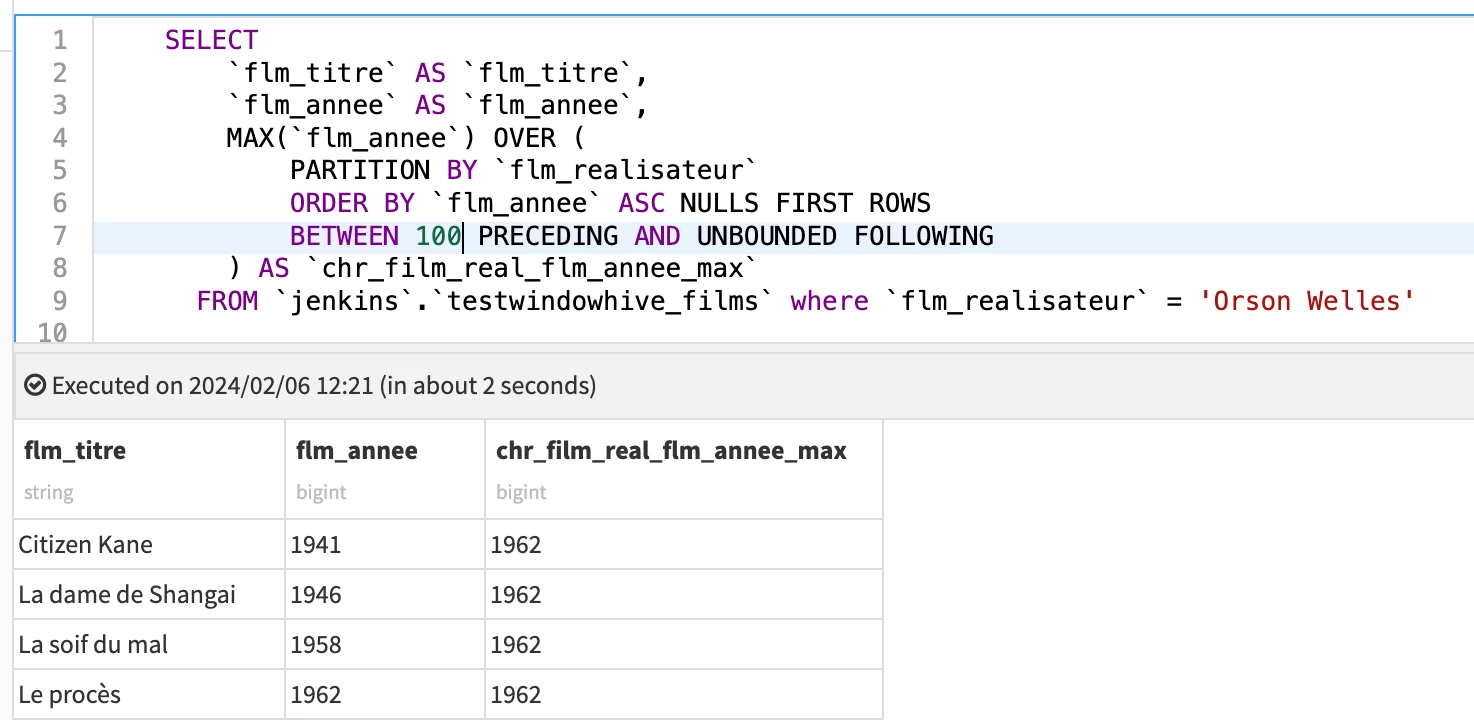Screen dimensions: 1474x720
Task: Click the 'string' type label under flm_titre
Action: pyautogui.click(x=48, y=492)
